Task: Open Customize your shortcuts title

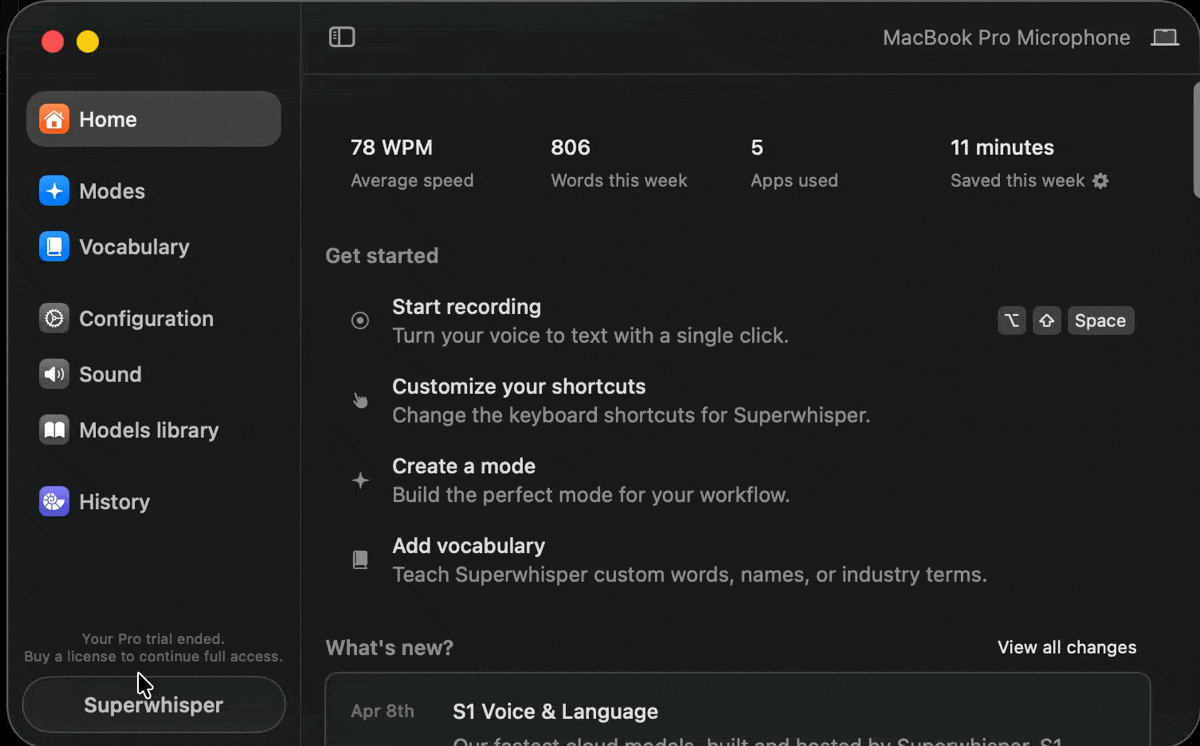Action: tap(519, 387)
